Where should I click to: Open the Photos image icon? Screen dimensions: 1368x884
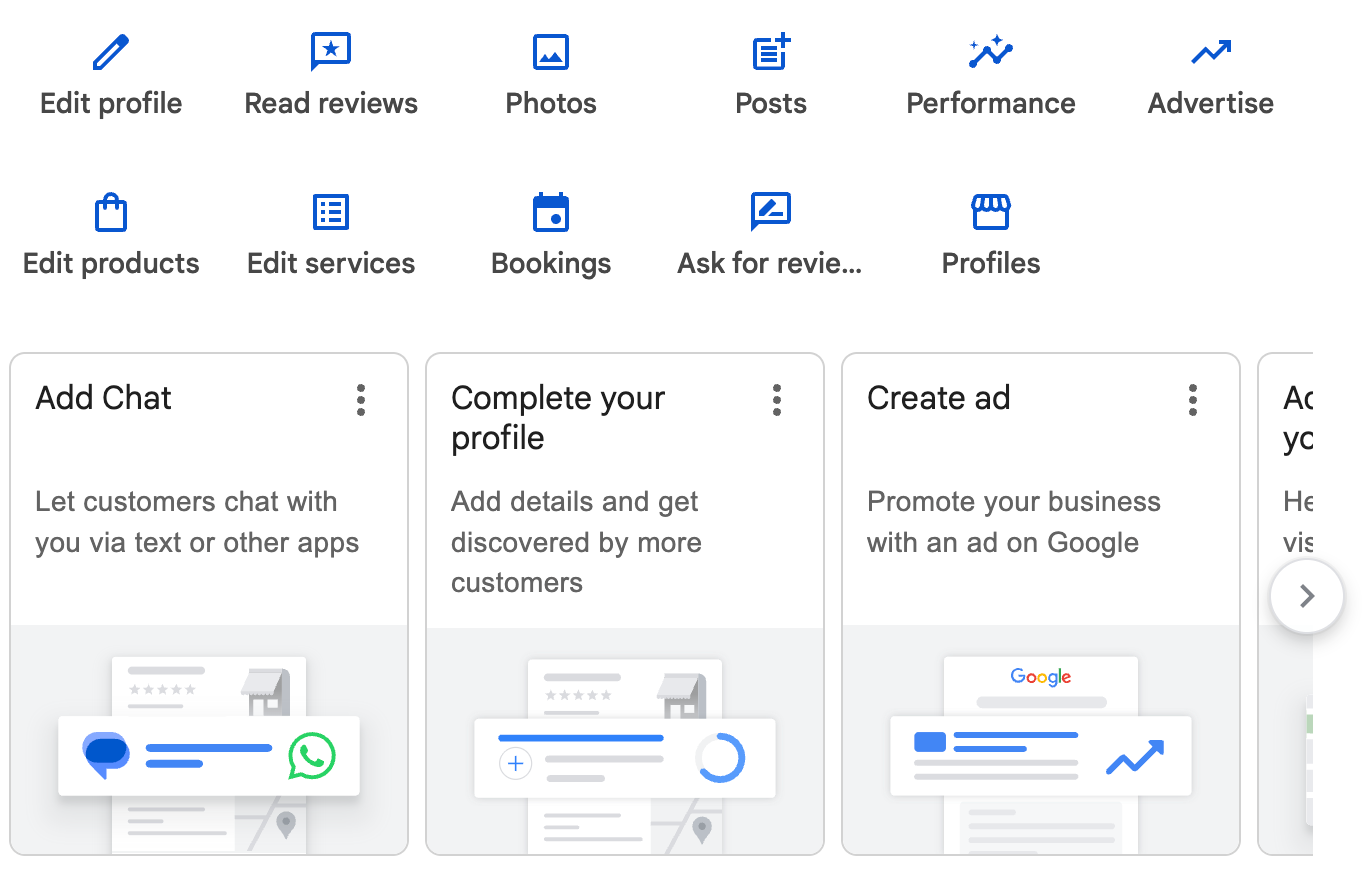pos(551,52)
